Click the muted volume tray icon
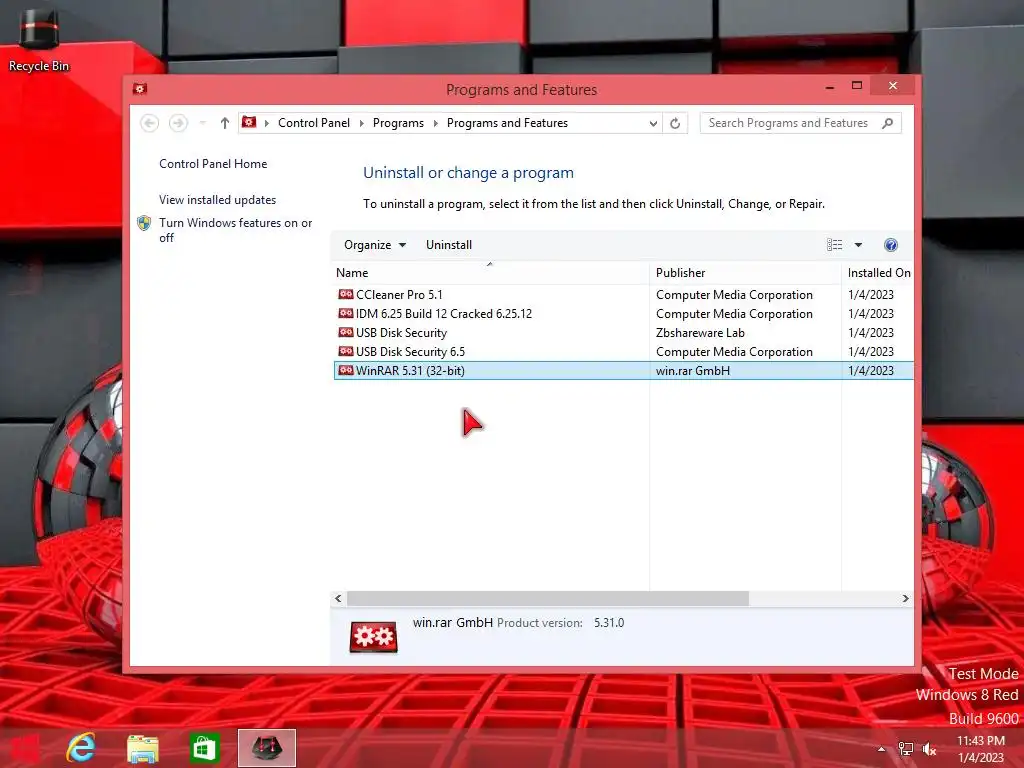 point(929,749)
